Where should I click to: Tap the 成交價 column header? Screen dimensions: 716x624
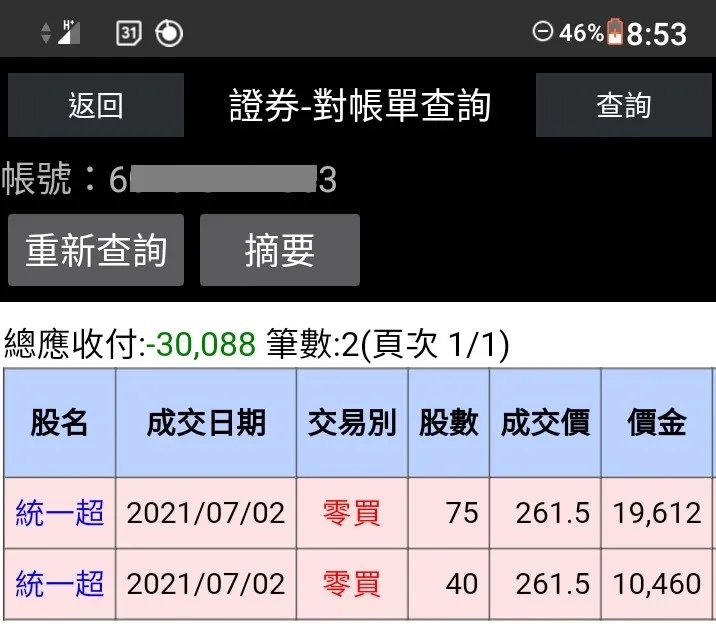(x=545, y=423)
